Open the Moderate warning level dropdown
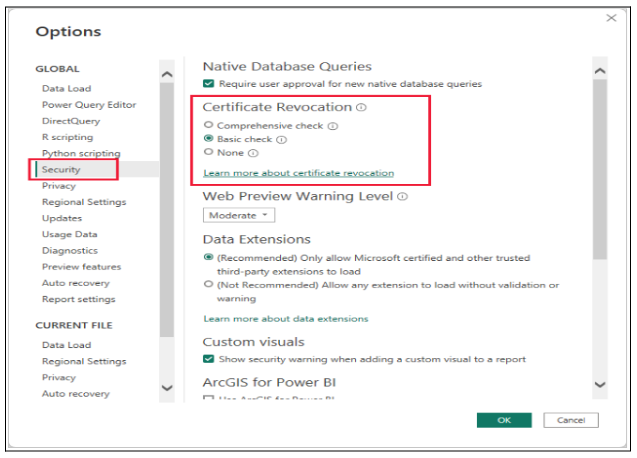This screenshot has width=637, height=458. point(240,215)
